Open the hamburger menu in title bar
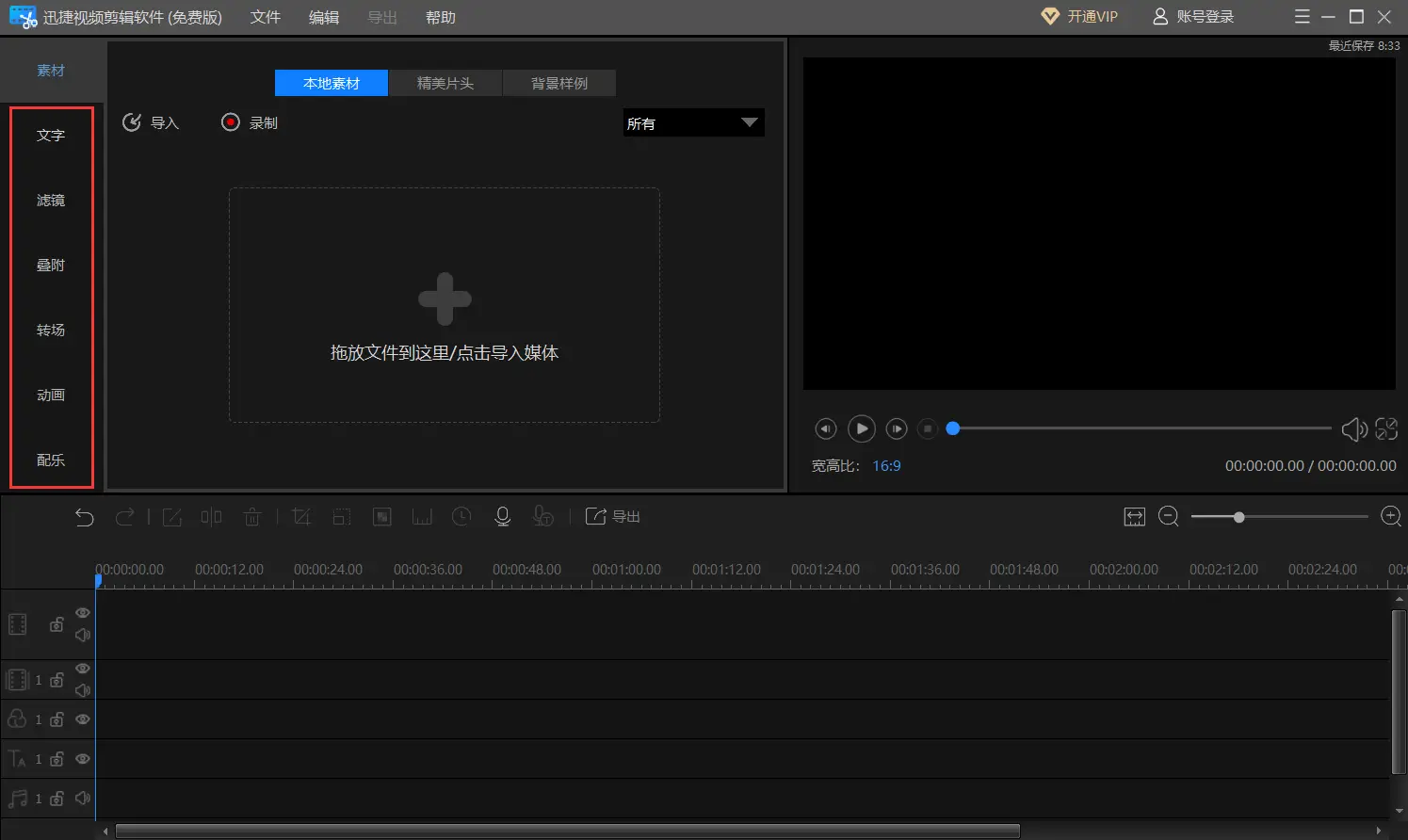The image size is (1408, 840). click(1303, 17)
